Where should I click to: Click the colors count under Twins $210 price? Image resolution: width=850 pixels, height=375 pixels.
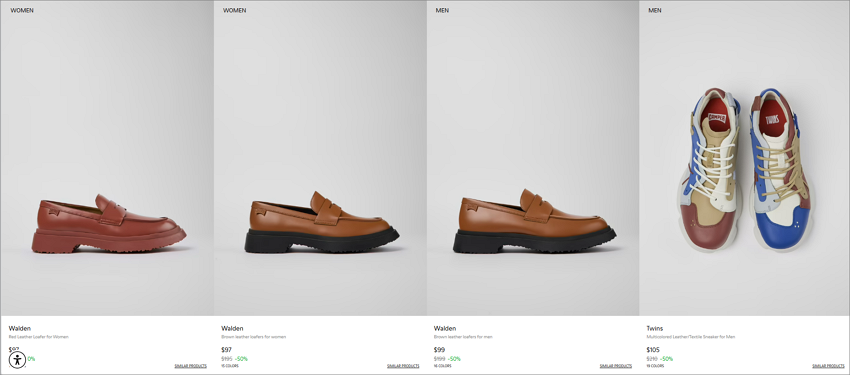click(x=655, y=366)
